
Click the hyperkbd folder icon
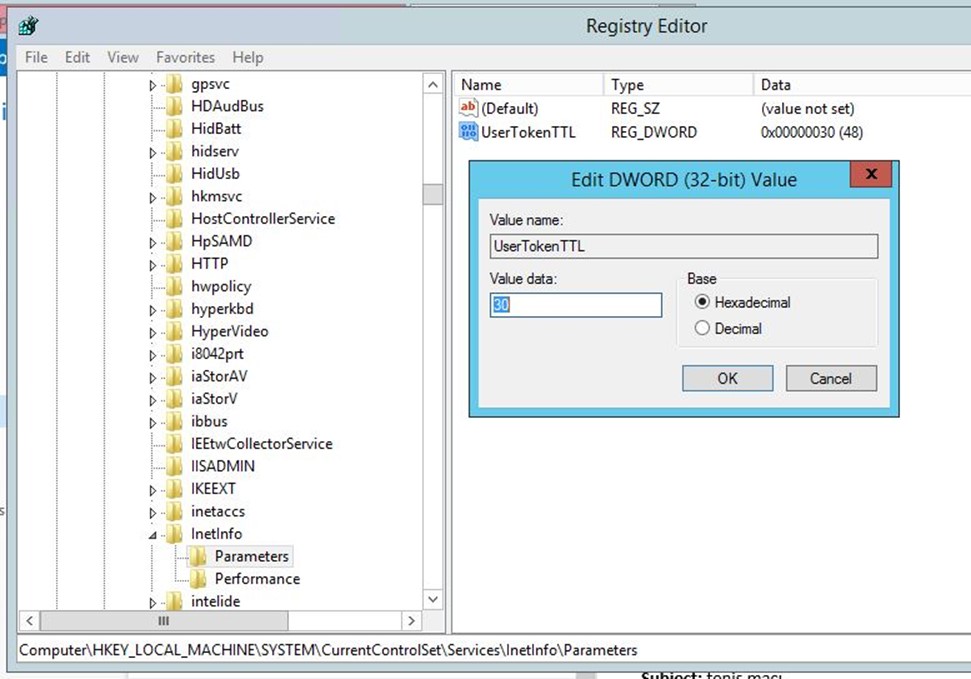pyautogui.click(x=175, y=309)
